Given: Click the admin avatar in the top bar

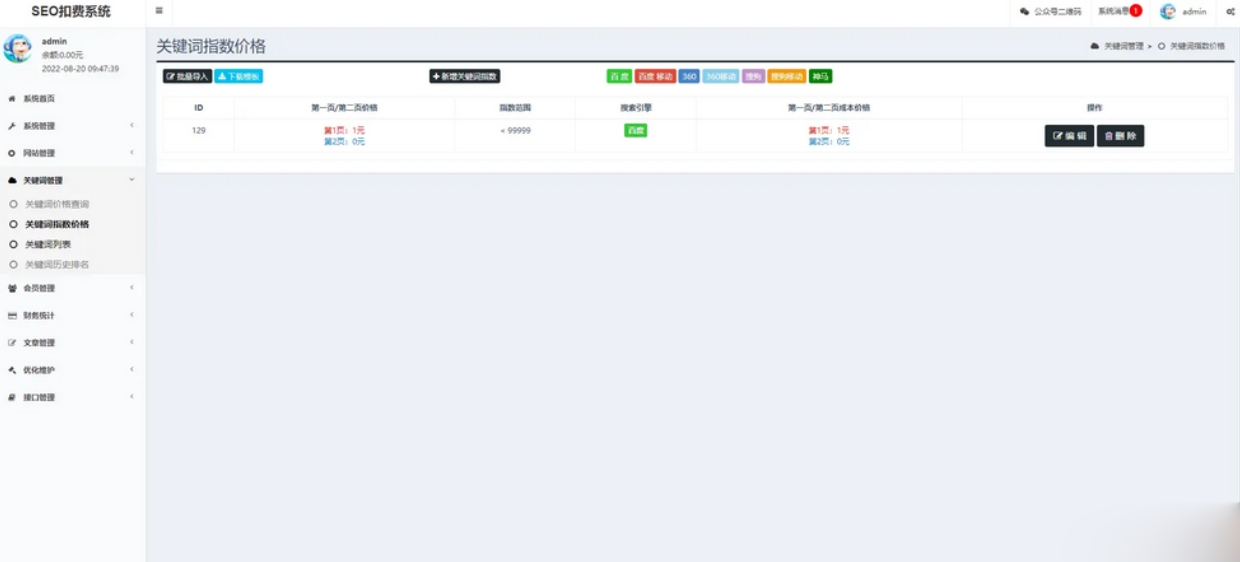Looking at the screenshot, I should [x=1167, y=12].
